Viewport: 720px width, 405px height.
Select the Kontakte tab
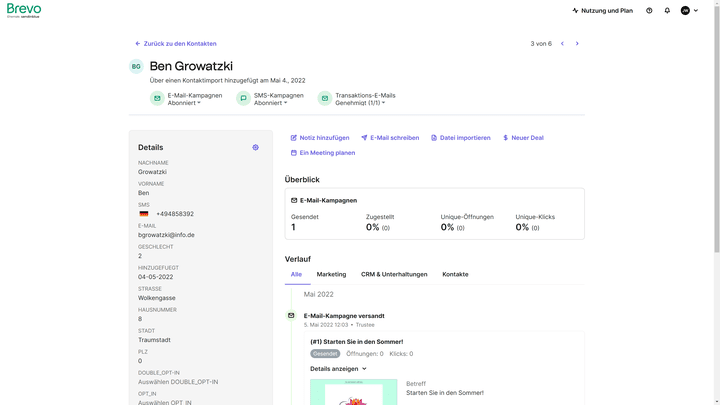click(455, 274)
